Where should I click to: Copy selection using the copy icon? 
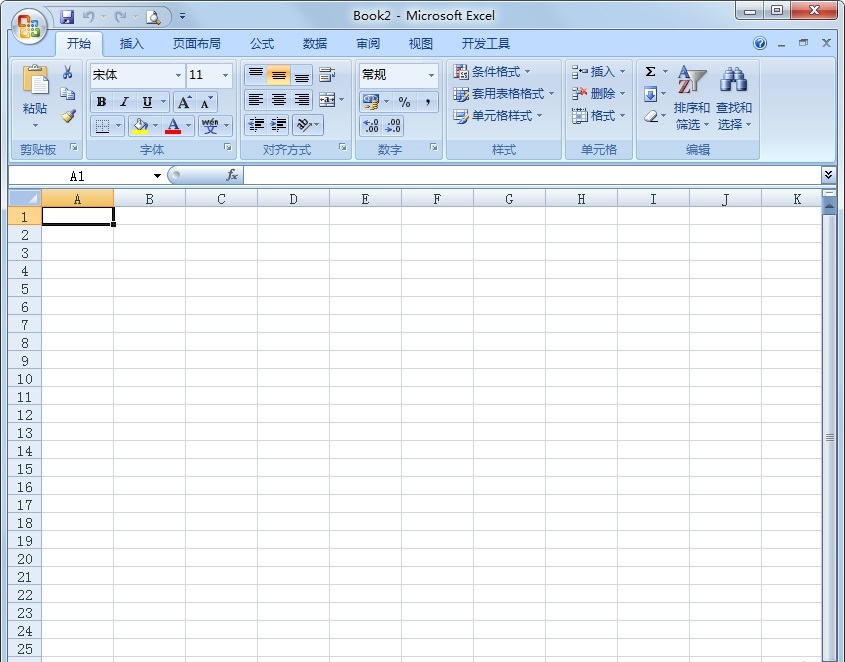[68, 94]
